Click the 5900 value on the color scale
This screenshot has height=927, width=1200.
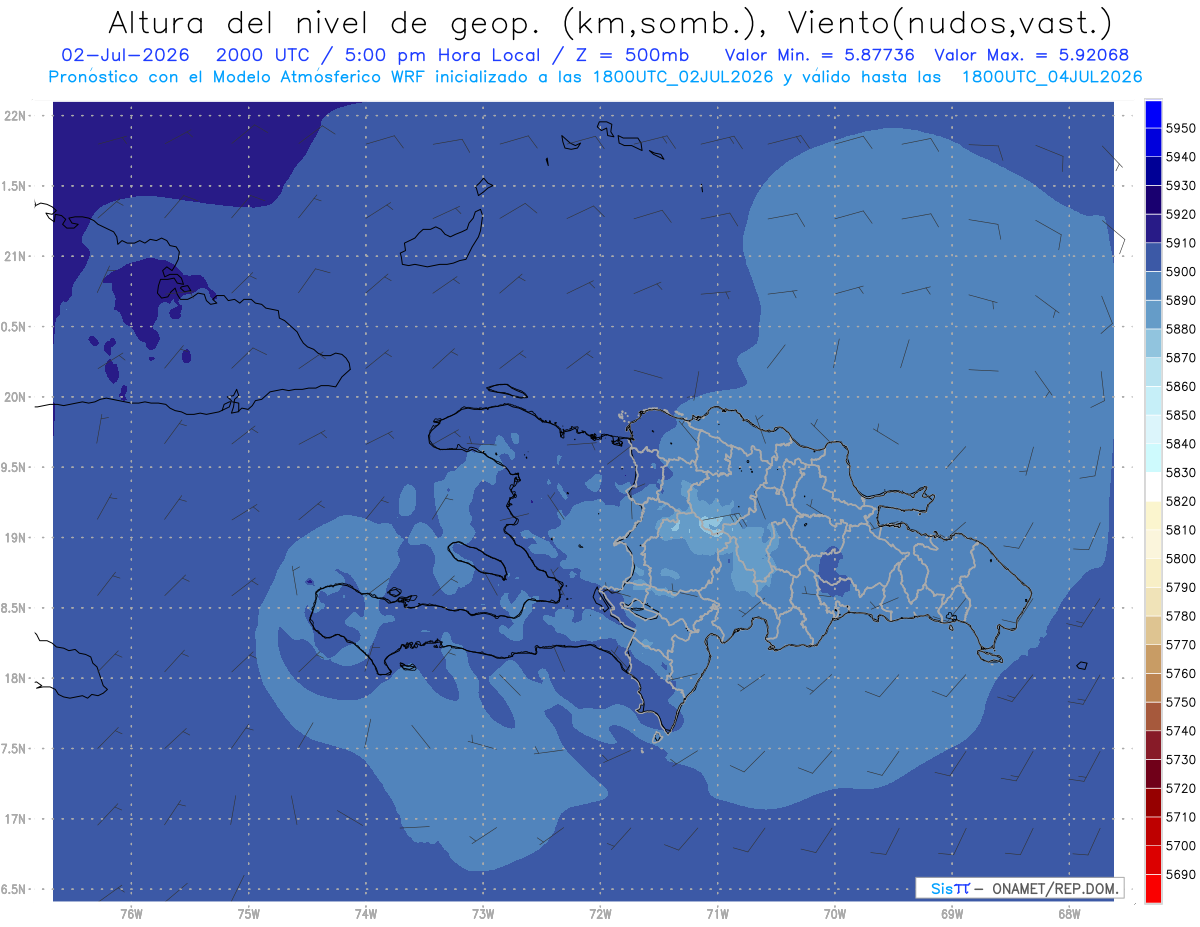click(x=1179, y=271)
